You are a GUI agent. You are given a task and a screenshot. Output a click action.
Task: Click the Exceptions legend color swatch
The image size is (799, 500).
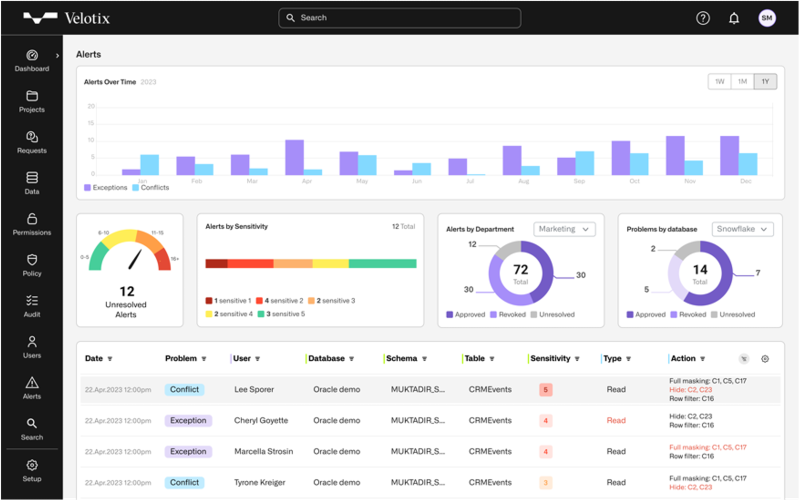point(87,188)
